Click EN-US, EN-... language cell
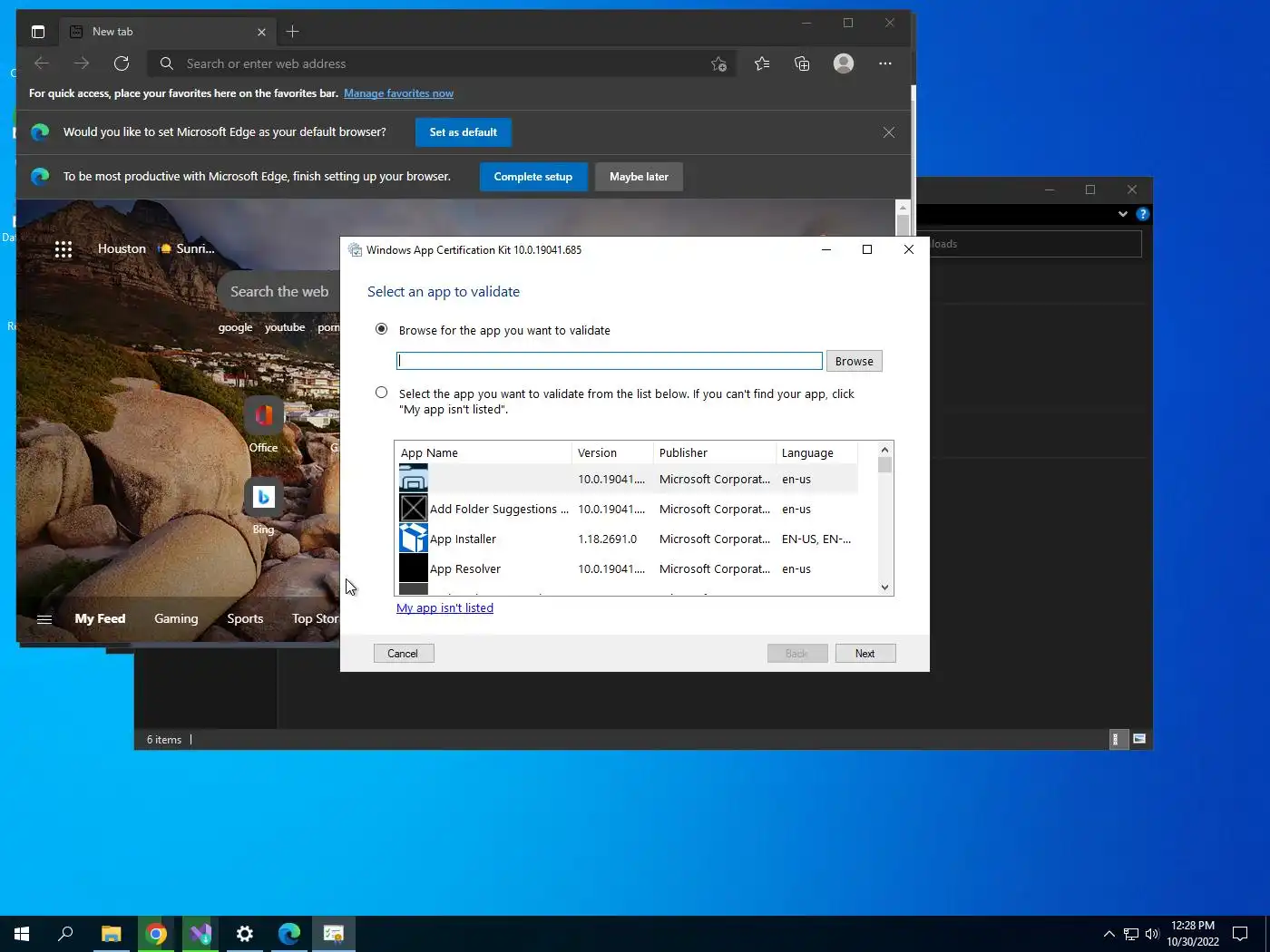1270x952 pixels. point(816,539)
